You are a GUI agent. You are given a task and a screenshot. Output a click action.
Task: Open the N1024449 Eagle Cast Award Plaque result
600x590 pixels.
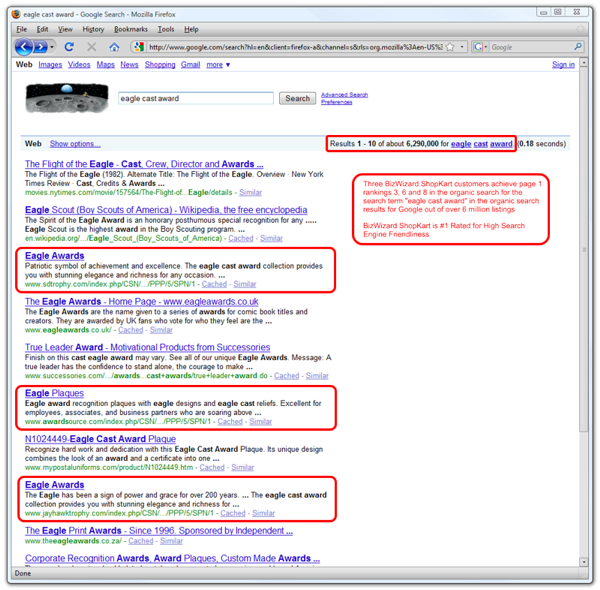100,439
